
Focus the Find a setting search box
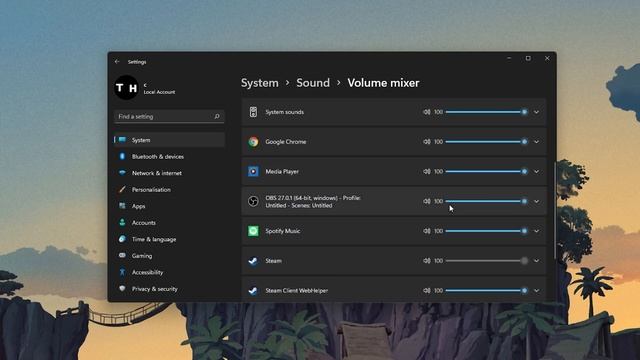(x=169, y=116)
